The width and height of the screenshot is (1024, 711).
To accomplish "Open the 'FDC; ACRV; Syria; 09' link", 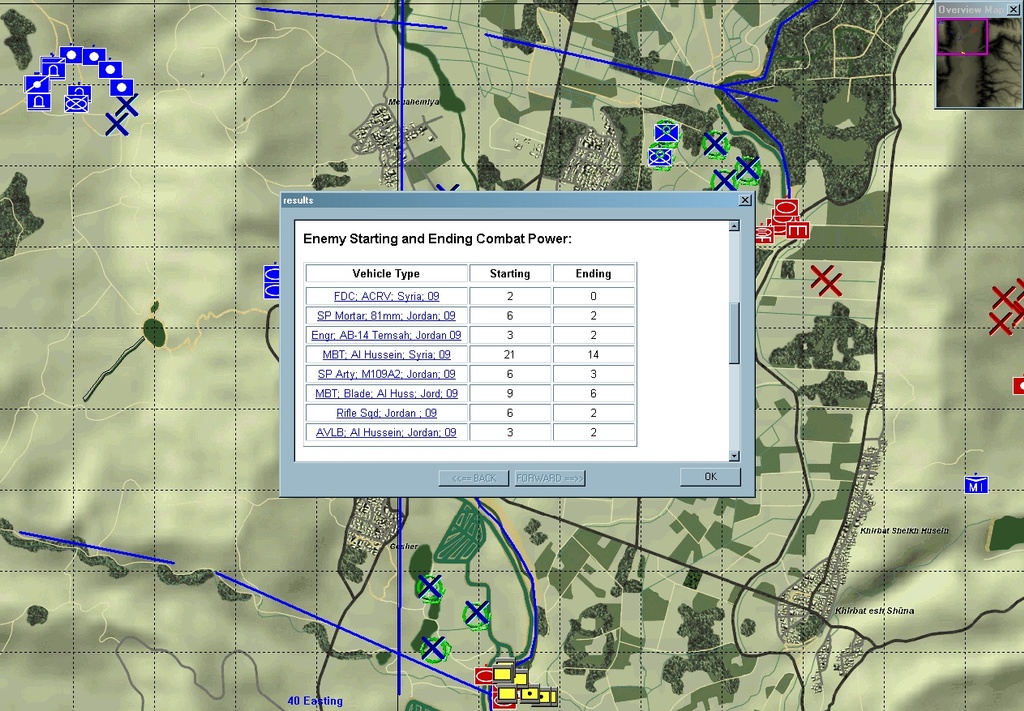I will (x=386, y=296).
